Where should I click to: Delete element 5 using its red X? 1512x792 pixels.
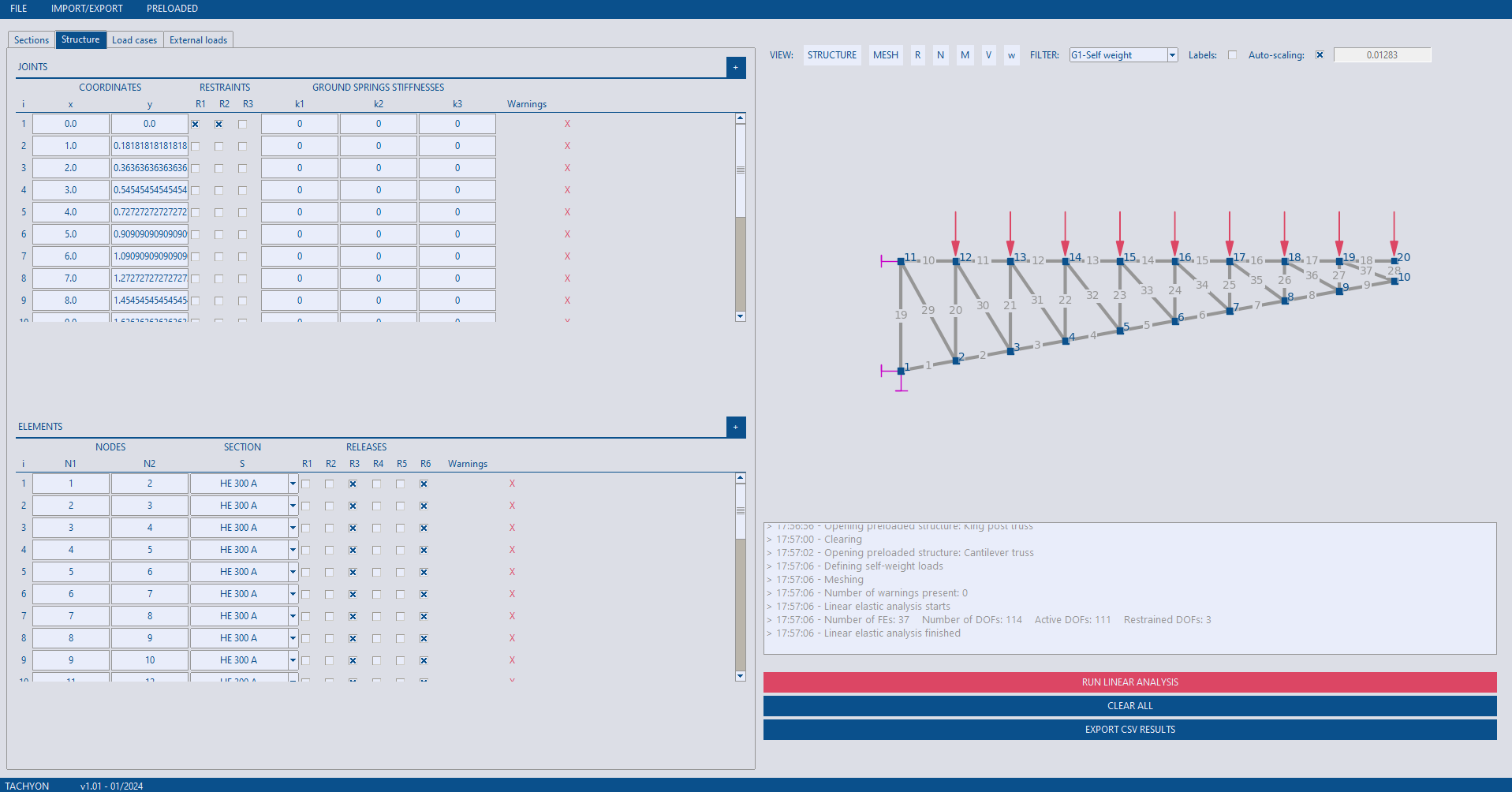(512, 573)
